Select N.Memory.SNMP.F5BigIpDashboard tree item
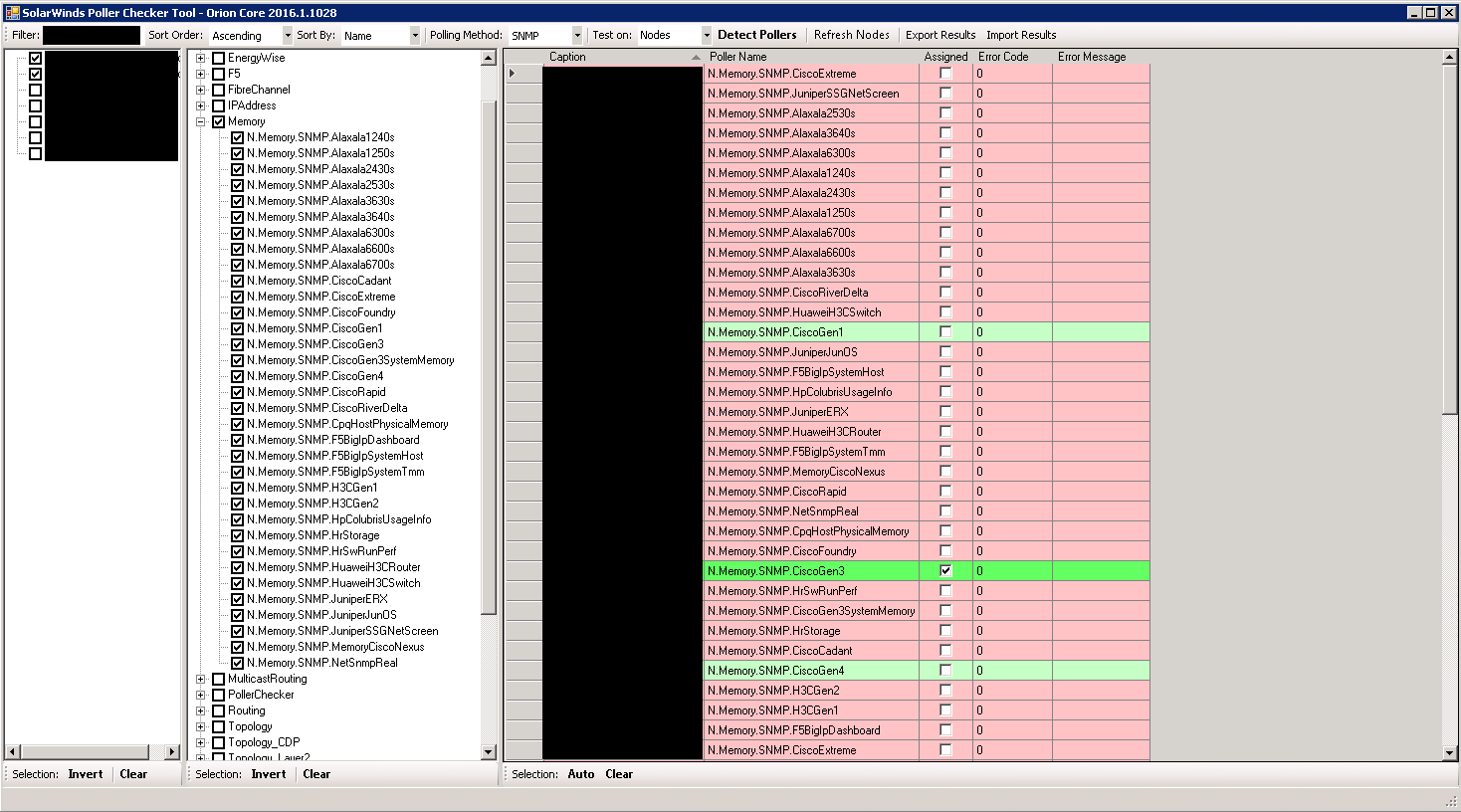 [333, 440]
